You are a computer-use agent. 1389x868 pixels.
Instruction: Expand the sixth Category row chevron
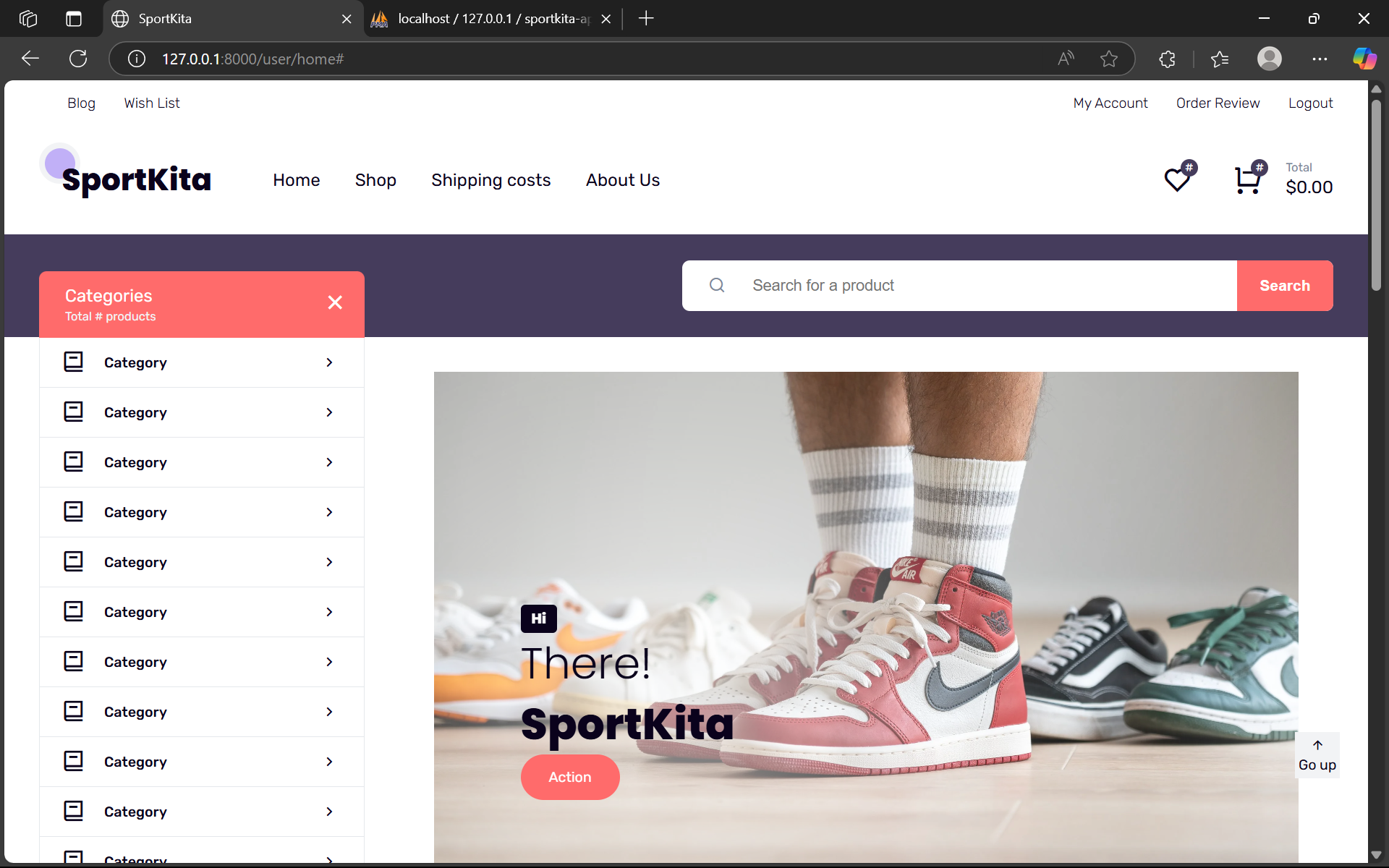coord(329,612)
